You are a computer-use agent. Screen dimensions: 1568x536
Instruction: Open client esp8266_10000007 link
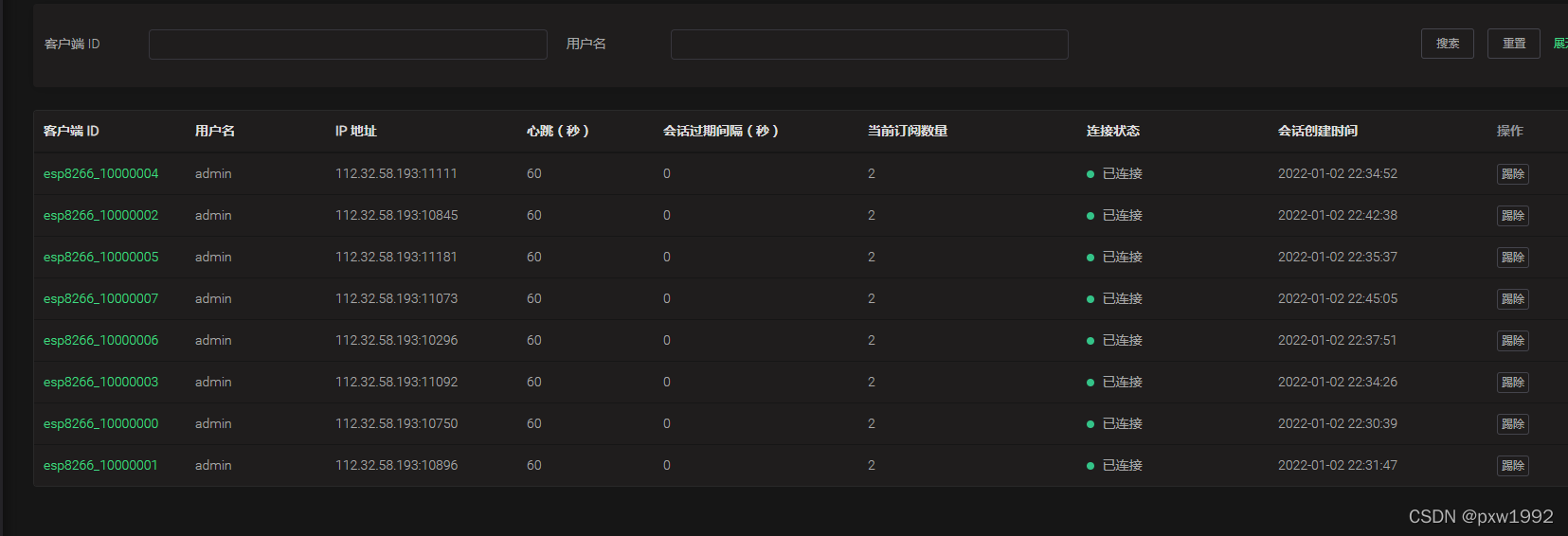(100, 298)
